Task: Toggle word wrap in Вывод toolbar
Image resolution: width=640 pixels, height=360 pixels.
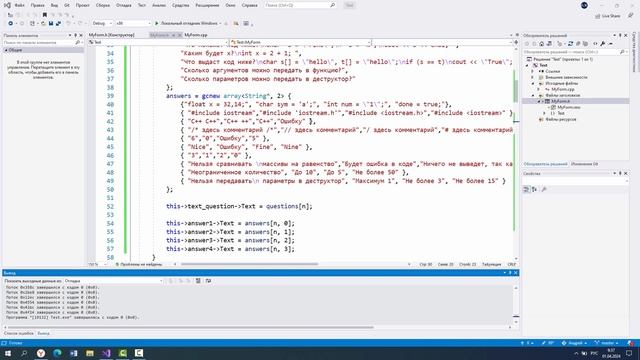Action: pyautogui.click(x=209, y=281)
